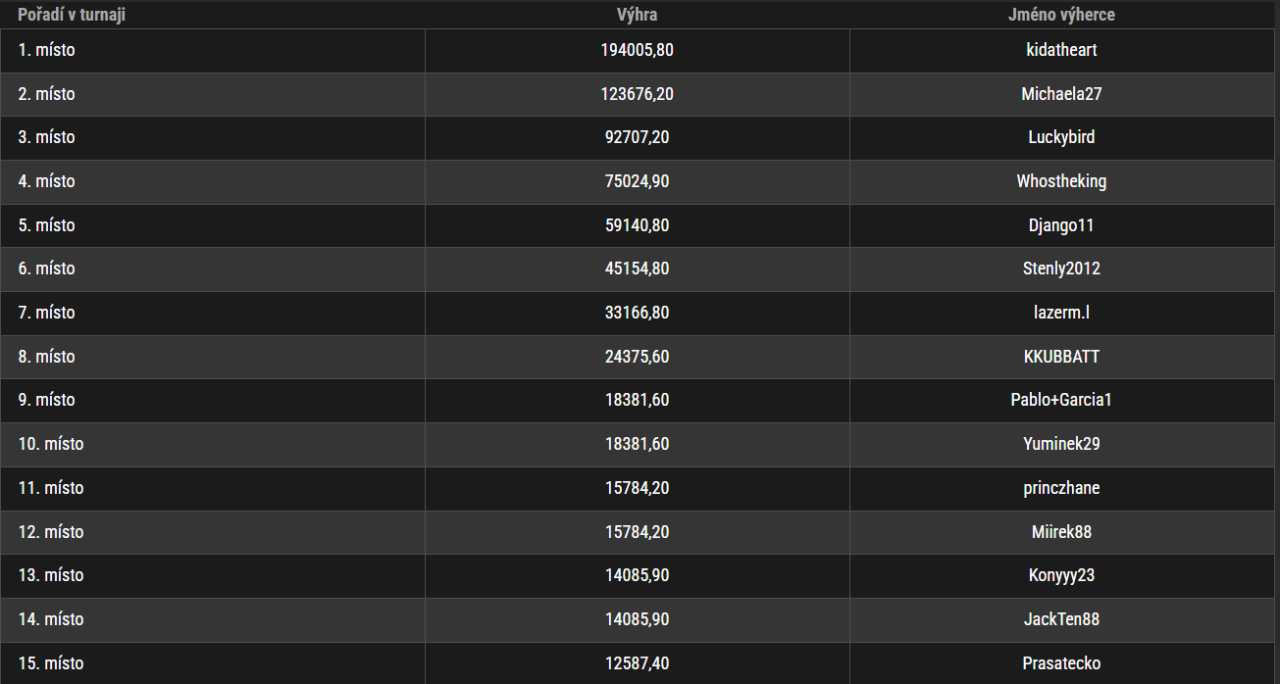
Task: Select the JackTen88 name cell
Action: [1061, 619]
